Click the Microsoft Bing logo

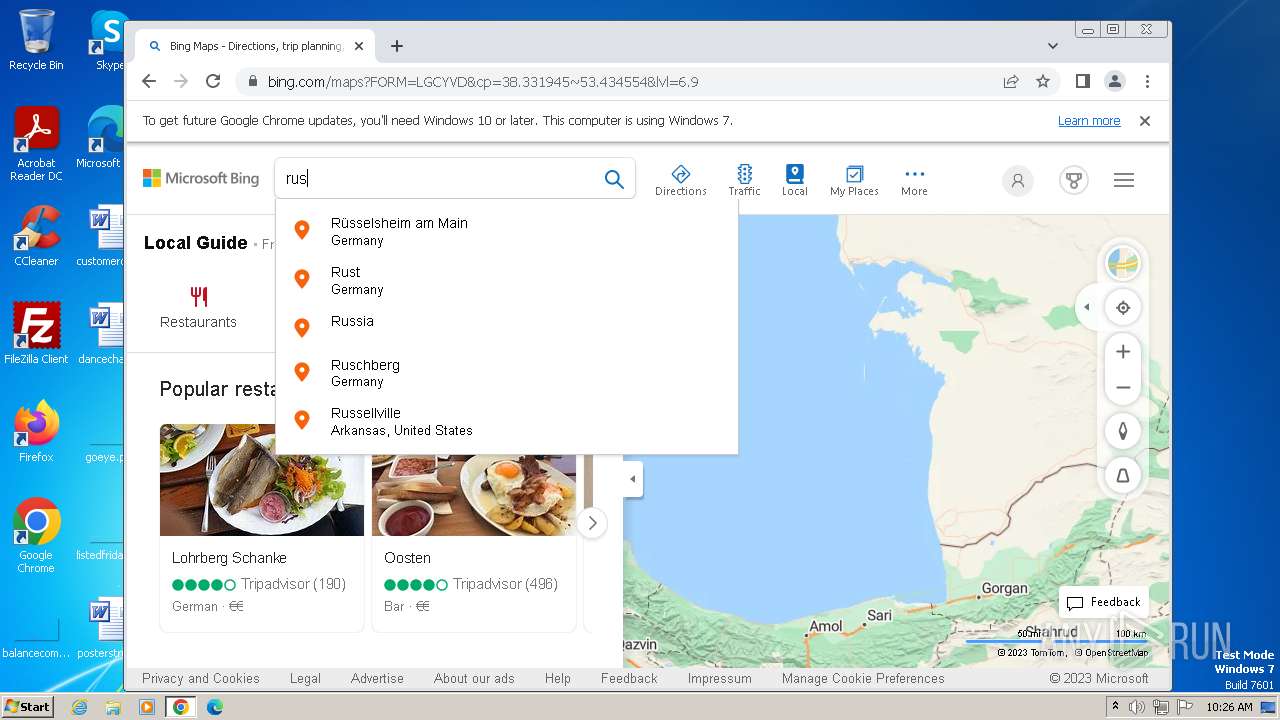[201, 178]
